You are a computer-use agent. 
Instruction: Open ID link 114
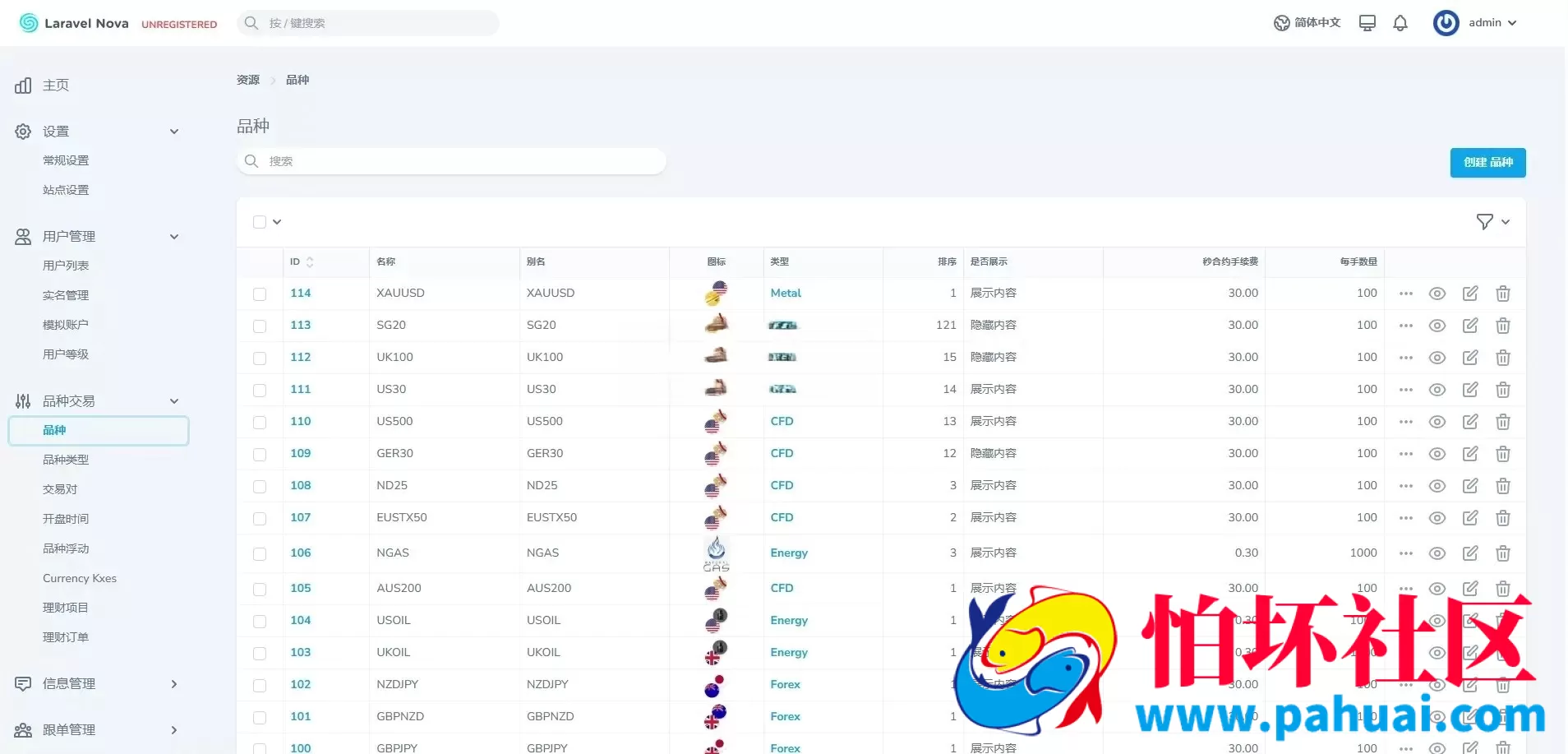[x=301, y=294]
